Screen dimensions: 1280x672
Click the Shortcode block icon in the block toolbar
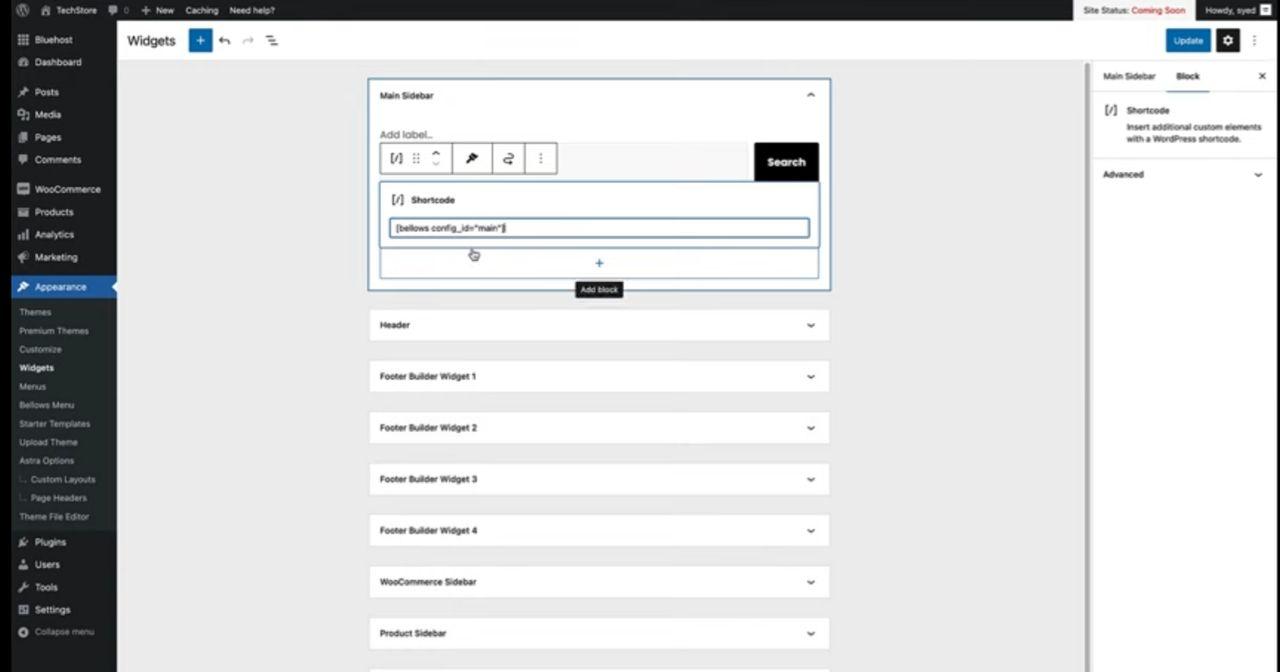[396, 158]
